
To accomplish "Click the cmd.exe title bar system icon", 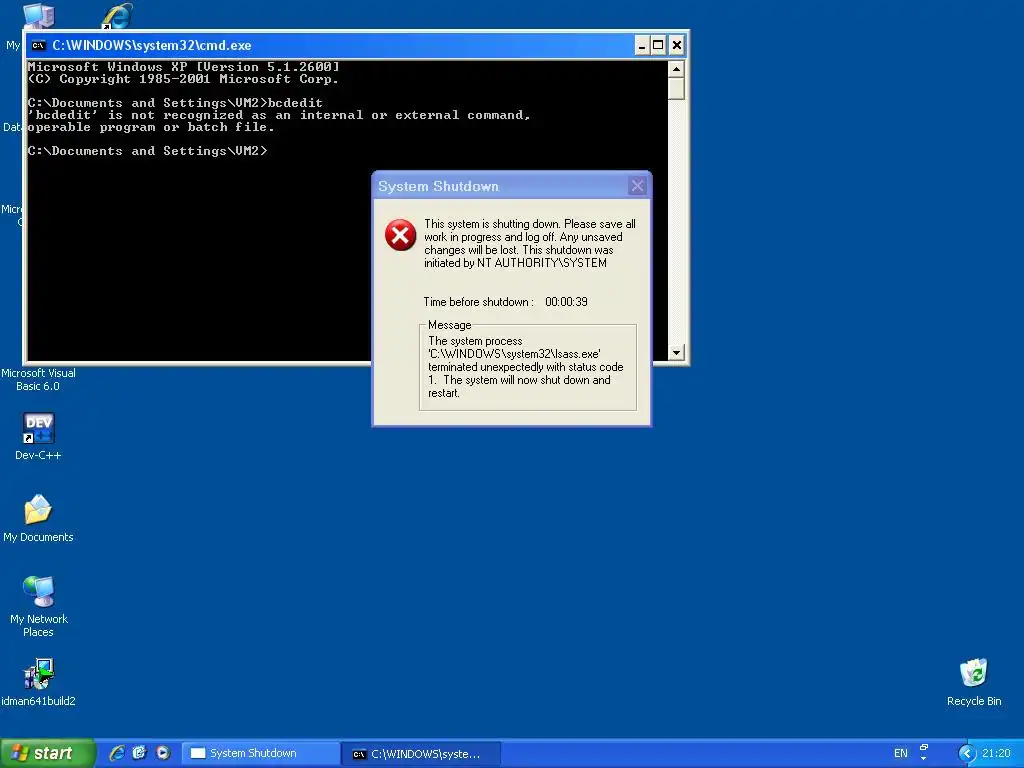I will (39, 45).
